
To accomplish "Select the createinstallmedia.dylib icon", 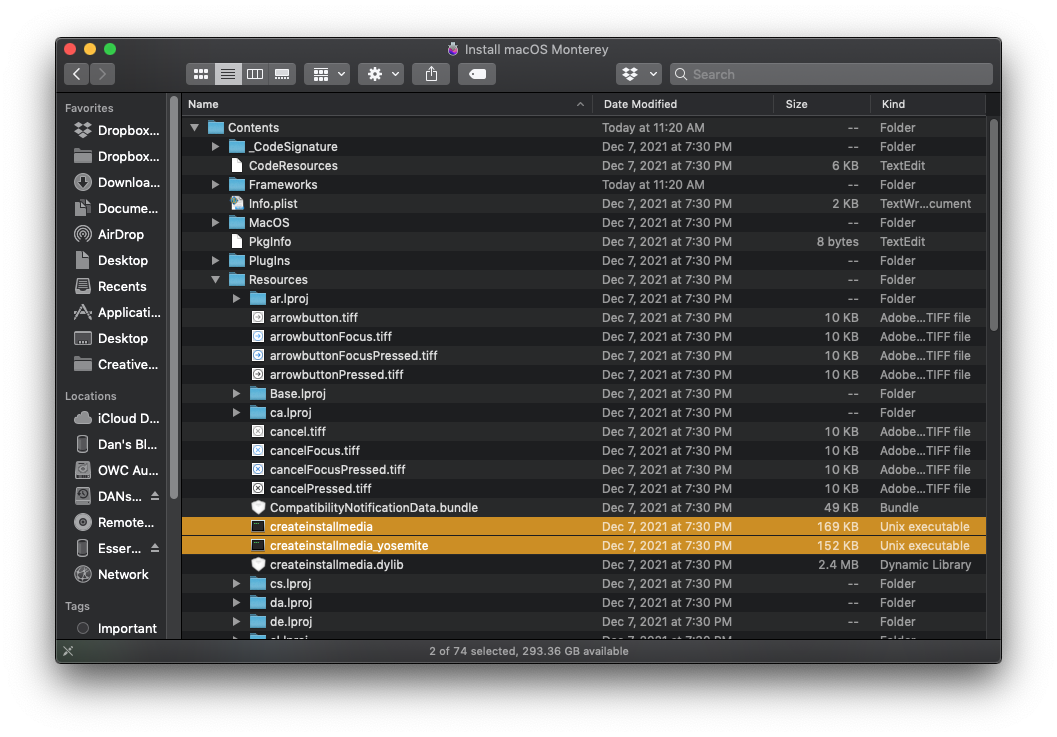I will click(258, 564).
